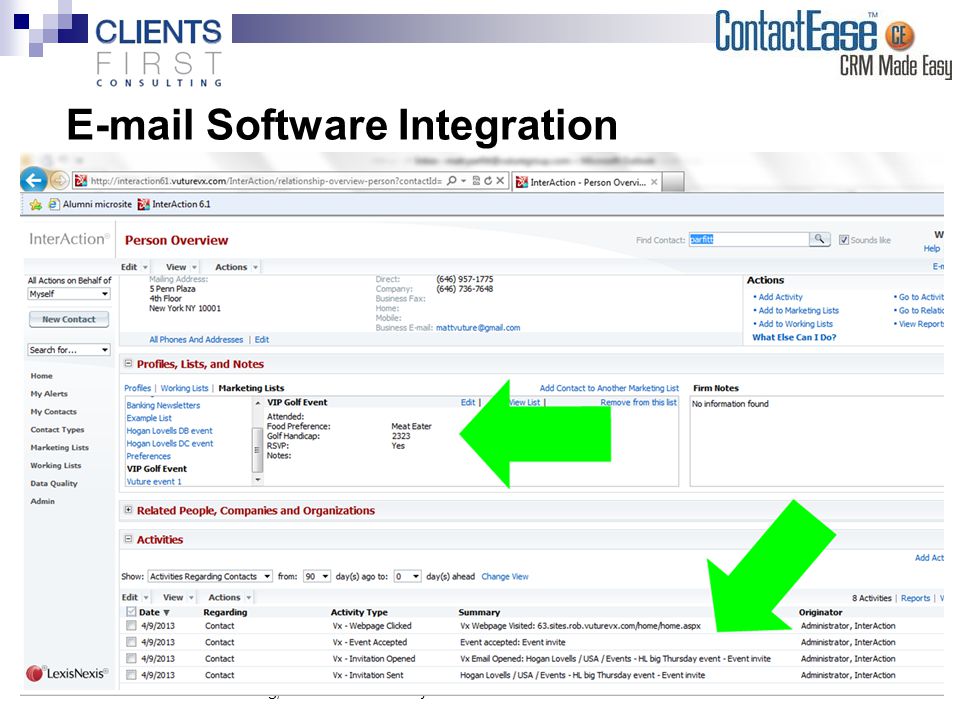
Task: Click Edit link for VIP Golf Event
Action: click(468, 402)
